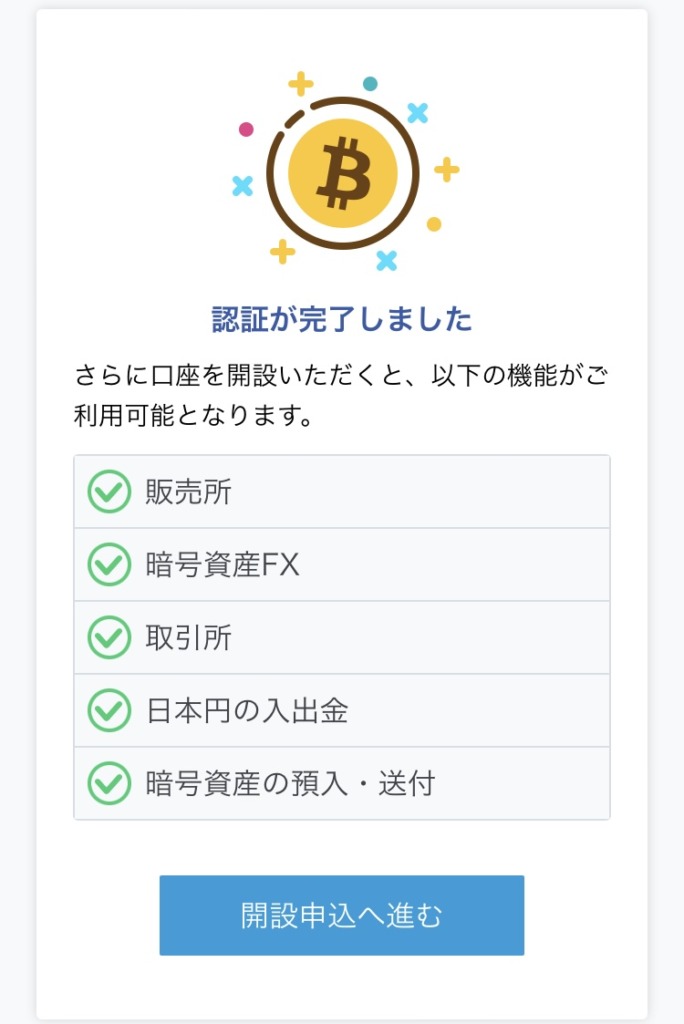The width and height of the screenshot is (684, 1024).
Task: Click the green checkmark beside 暗号資産FX
Action: (109, 564)
